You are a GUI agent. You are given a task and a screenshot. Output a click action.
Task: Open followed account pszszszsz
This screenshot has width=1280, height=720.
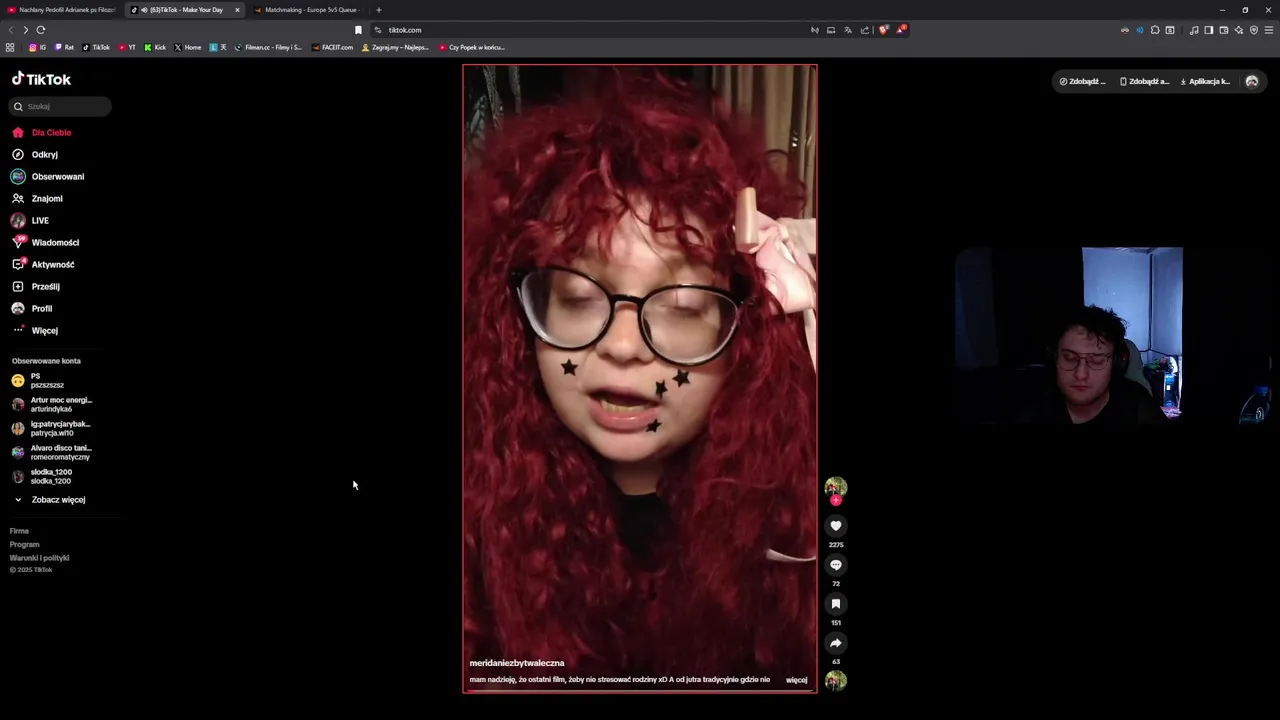coord(40,381)
